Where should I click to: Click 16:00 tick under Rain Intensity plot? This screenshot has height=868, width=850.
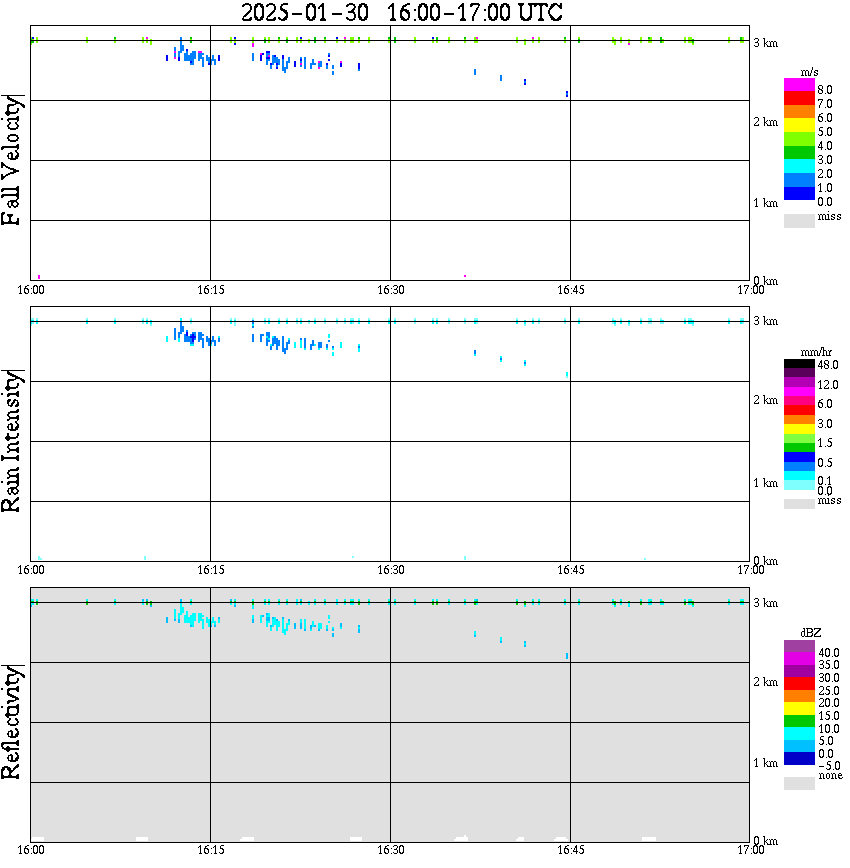click(30, 570)
